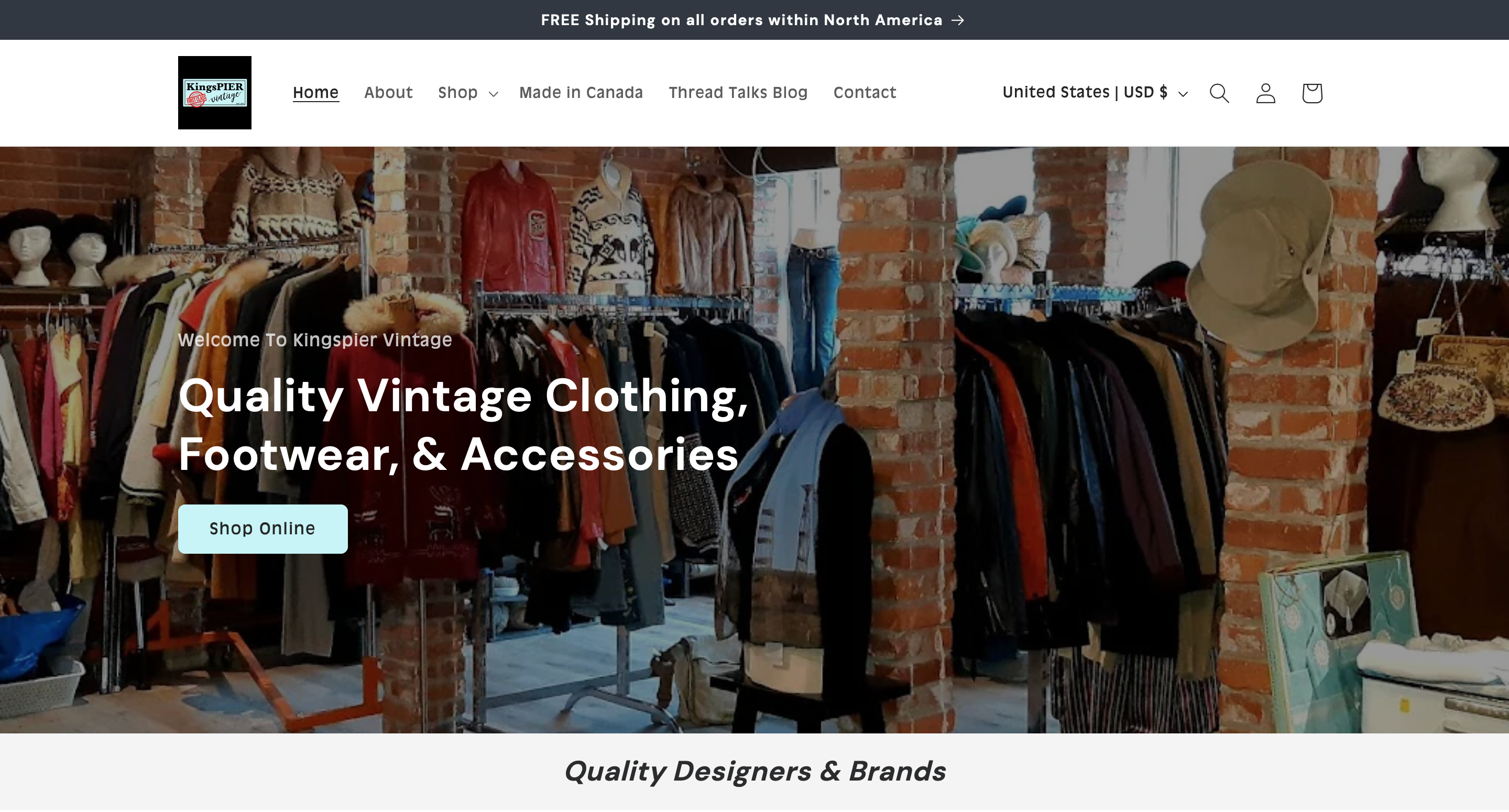Open the search magnifier icon
1509x812 pixels.
pos(1219,93)
